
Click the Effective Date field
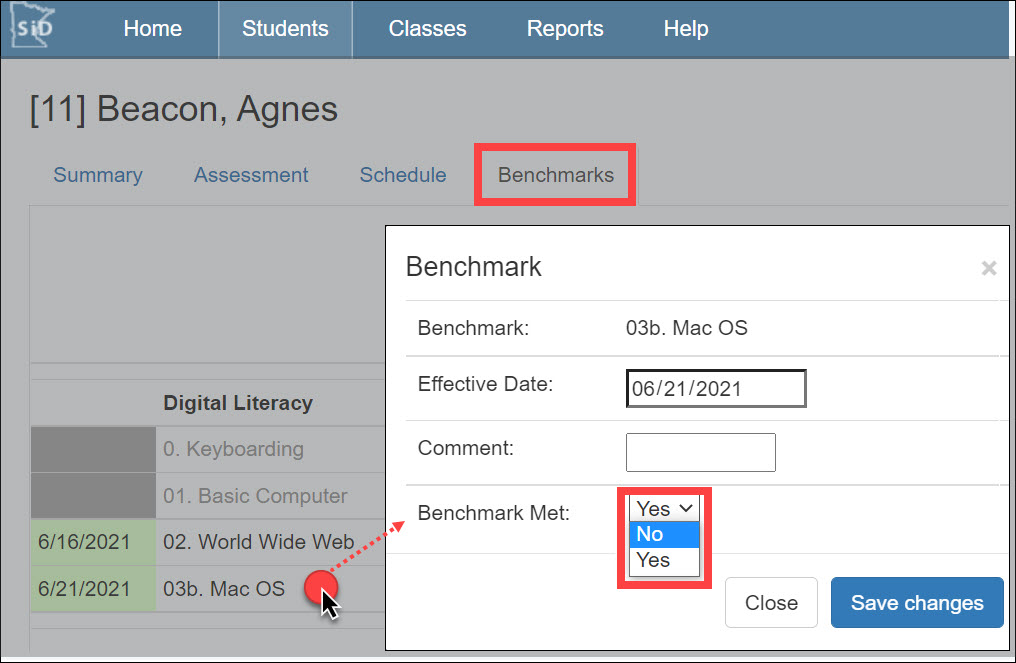[715, 388]
